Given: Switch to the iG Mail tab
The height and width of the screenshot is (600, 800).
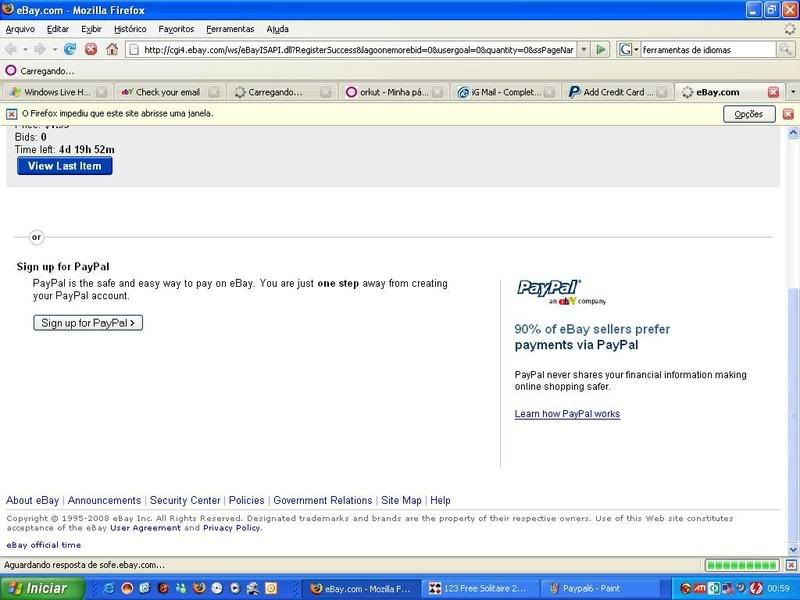Looking at the screenshot, I should (x=506, y=92).
